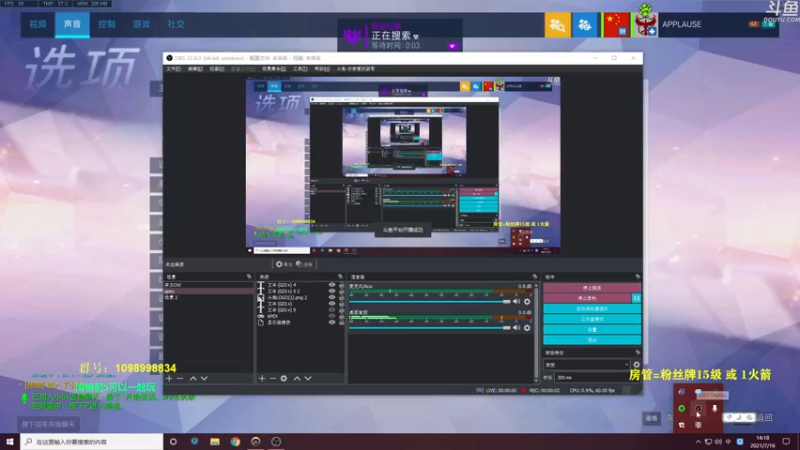Open 文件(F) menu in OBS

pyautogui.click(x=173, y=69)
